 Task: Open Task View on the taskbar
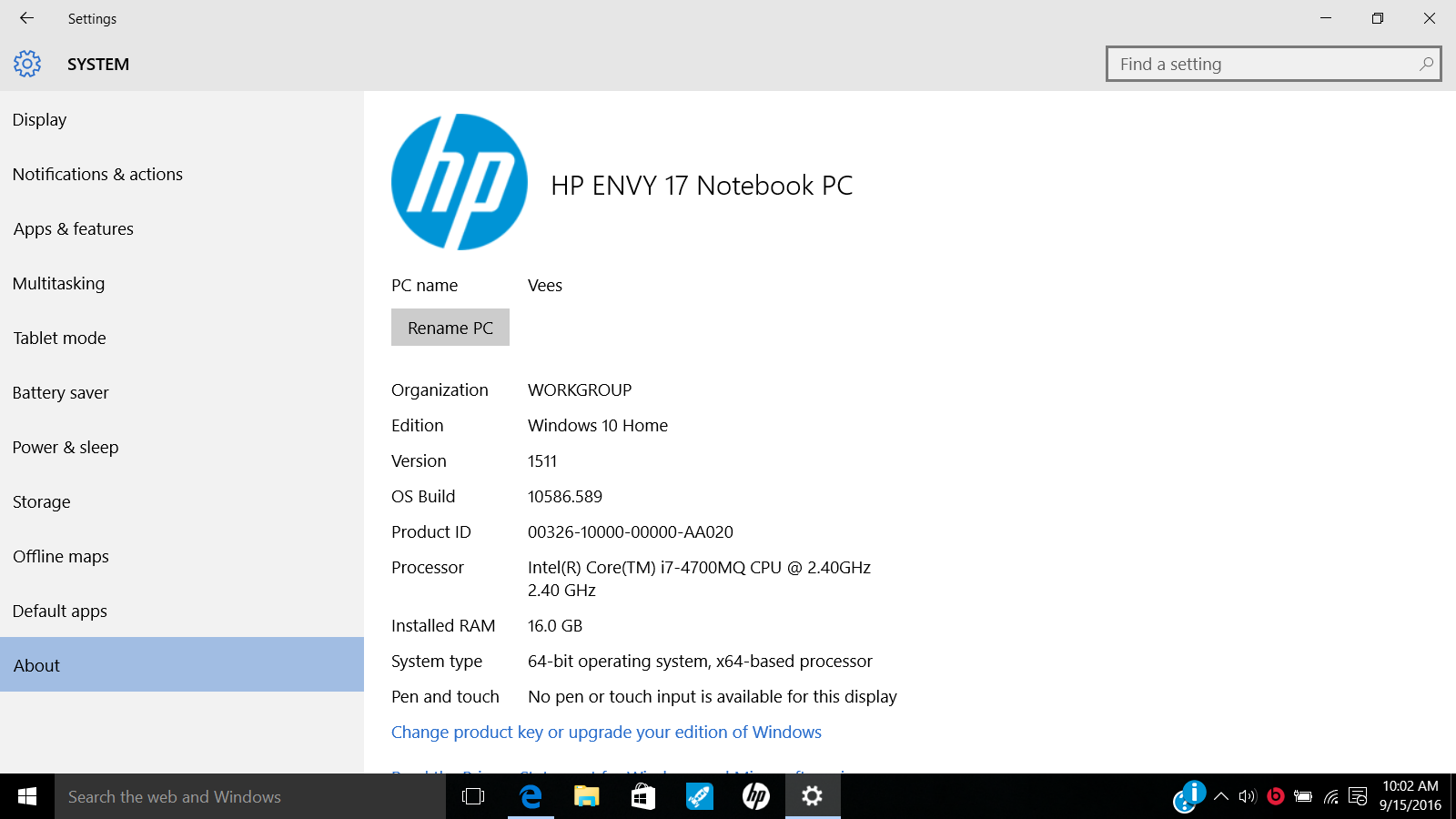tap(473, 796)
